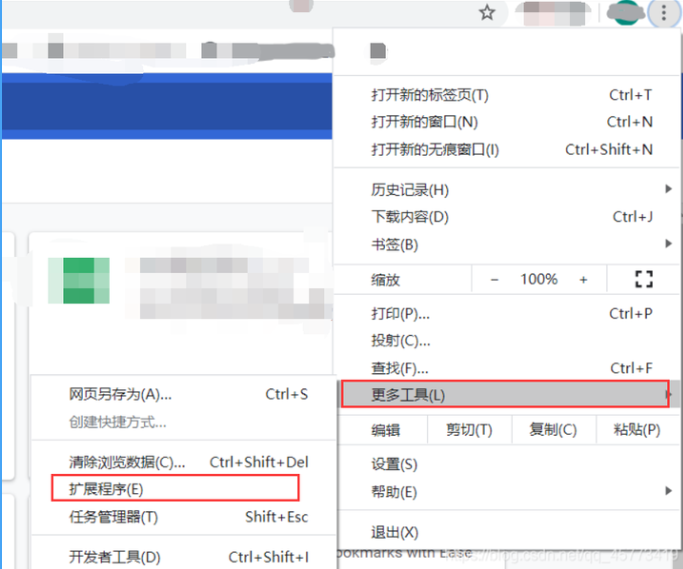Click 剪切(T) button in edit row
The image size is (683, 569).
(469, 430)
